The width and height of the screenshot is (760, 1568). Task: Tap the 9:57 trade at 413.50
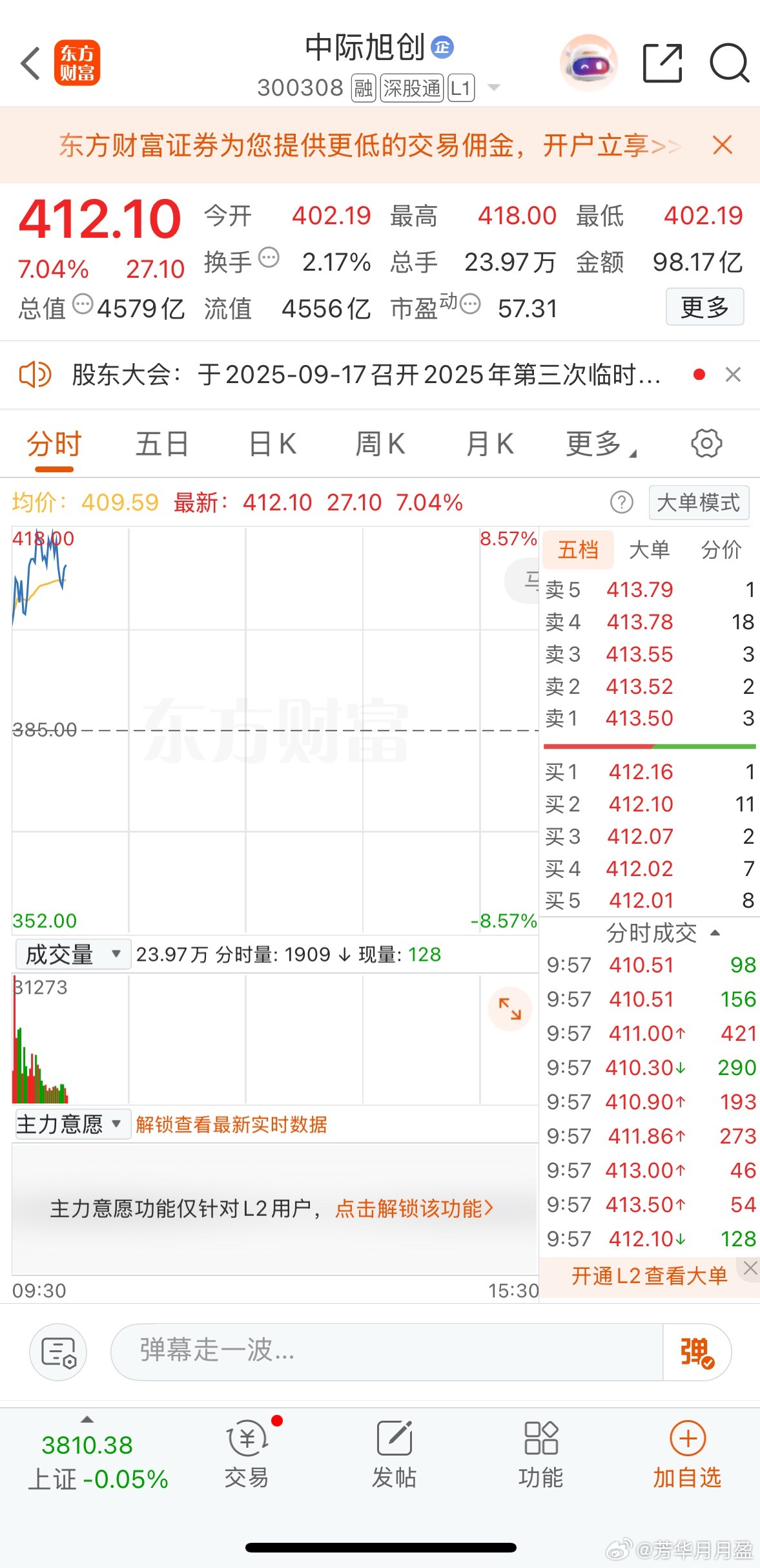tap(651, 1204)
